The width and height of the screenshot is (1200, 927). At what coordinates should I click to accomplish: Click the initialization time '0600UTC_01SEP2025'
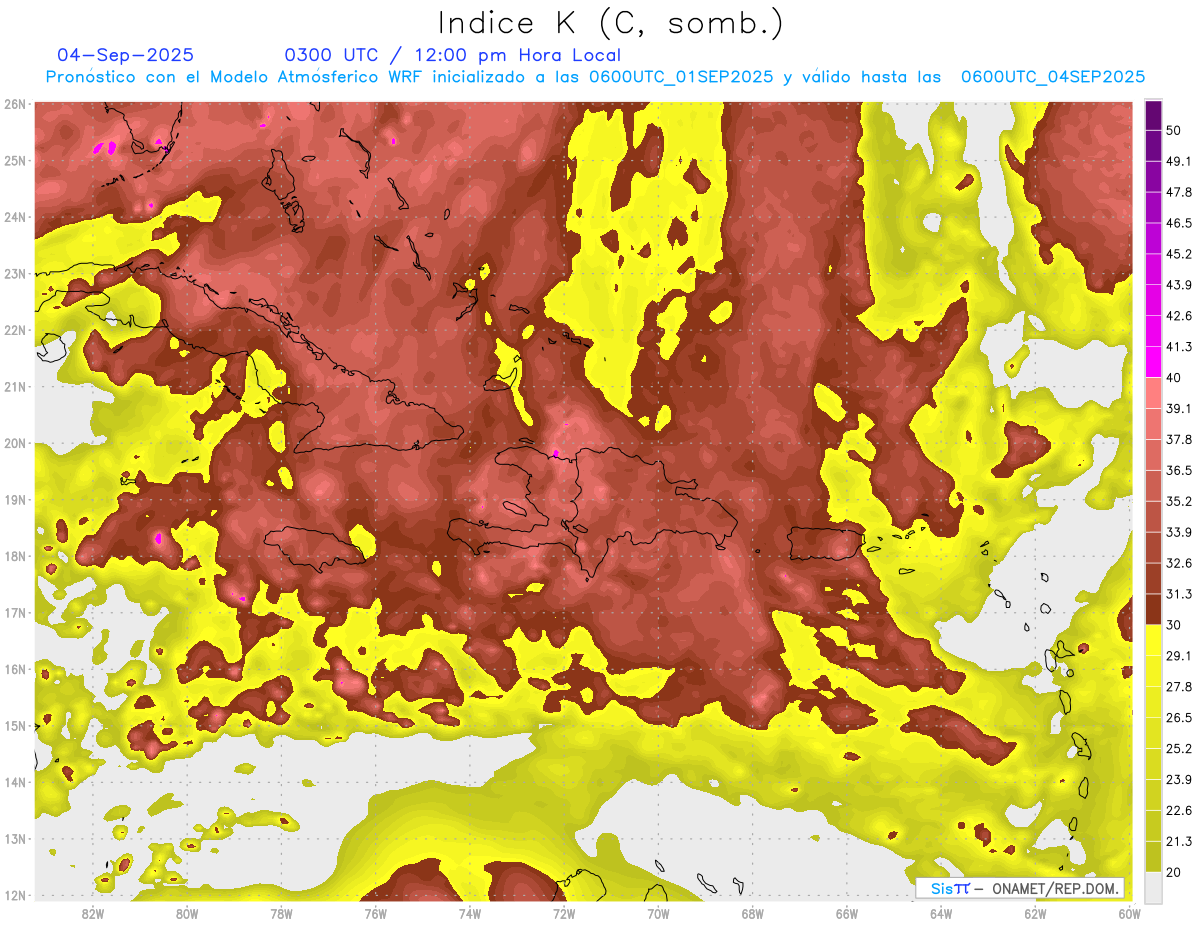[681, 77]
